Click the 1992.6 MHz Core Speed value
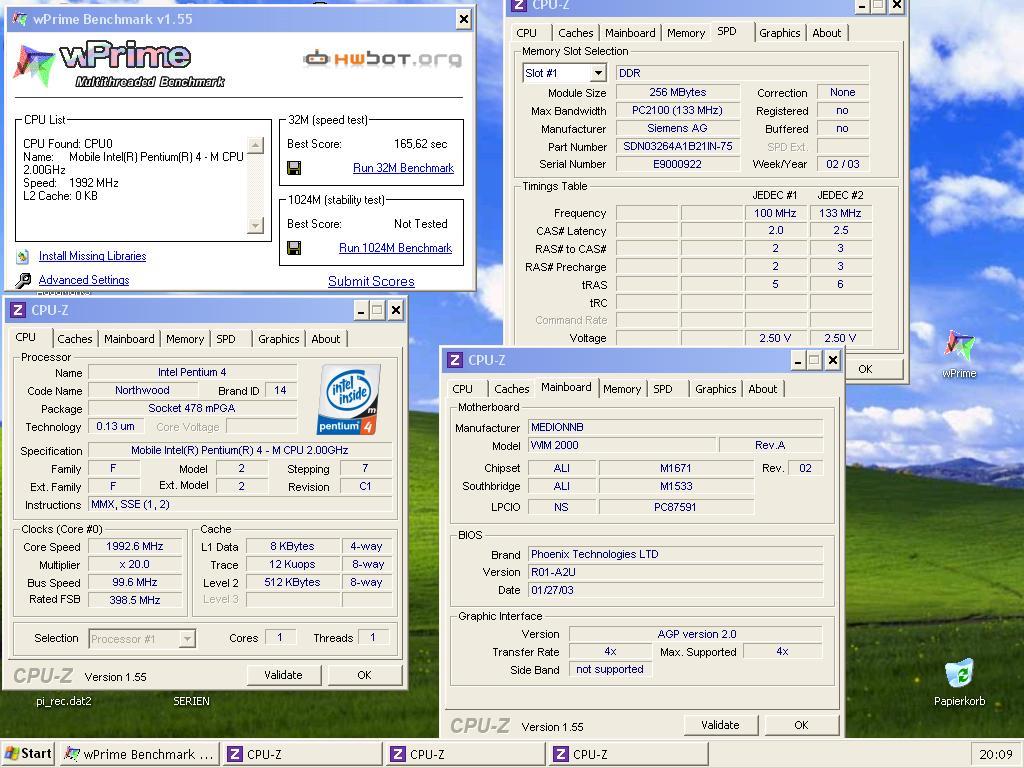Screen dimensions: 1024x768 (x=135, y=547)
